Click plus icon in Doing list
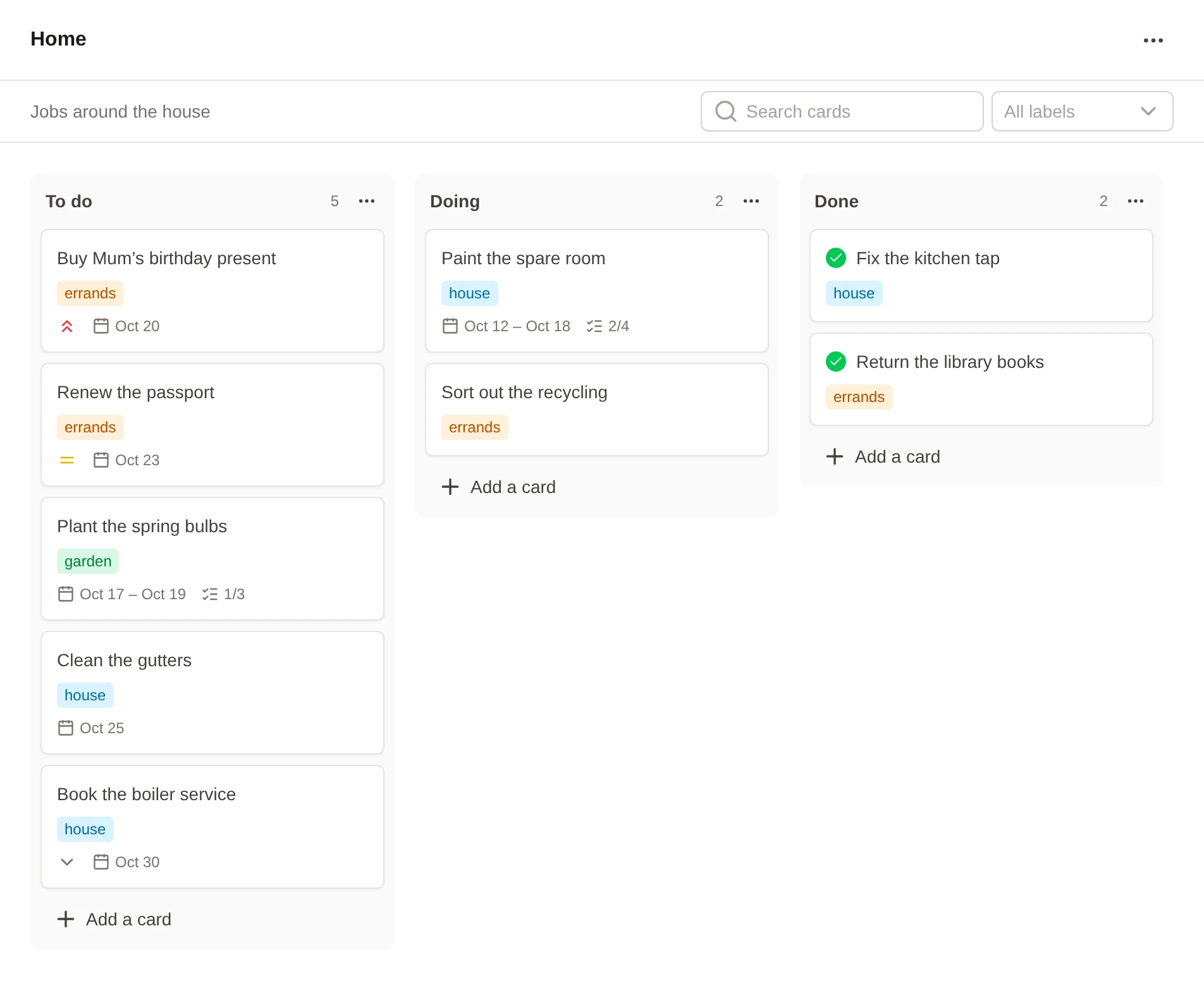This screenshot has width=1204, height=986. click(450, 487)
